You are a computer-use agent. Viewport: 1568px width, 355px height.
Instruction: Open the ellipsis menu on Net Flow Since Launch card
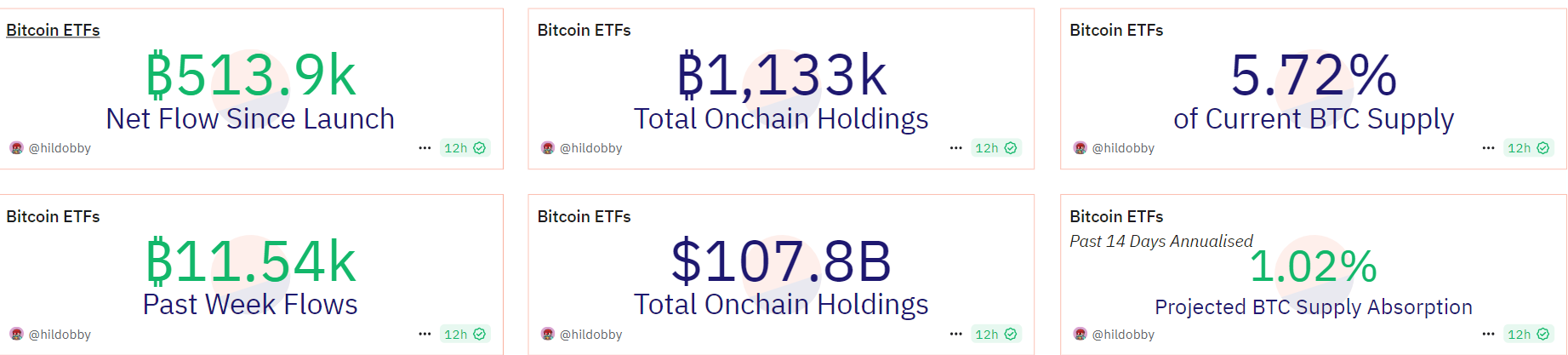tap(425, 148)
